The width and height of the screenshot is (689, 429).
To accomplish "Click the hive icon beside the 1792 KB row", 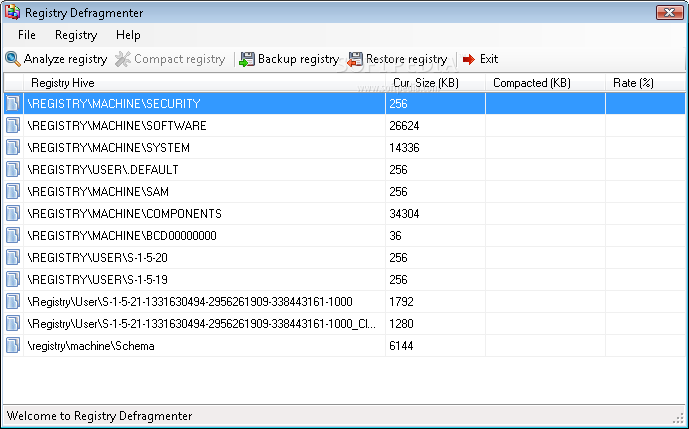I will [13, 301].
